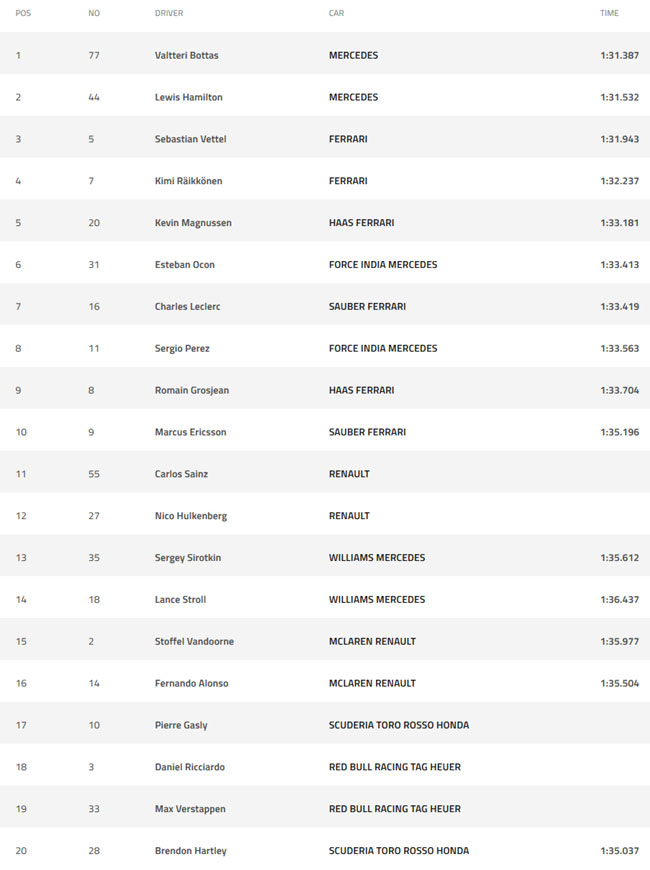The width and height of the screenshot is (650, 870).
Task: Open Lewis Hamilton's driver entry
Action: click(188, 97)
